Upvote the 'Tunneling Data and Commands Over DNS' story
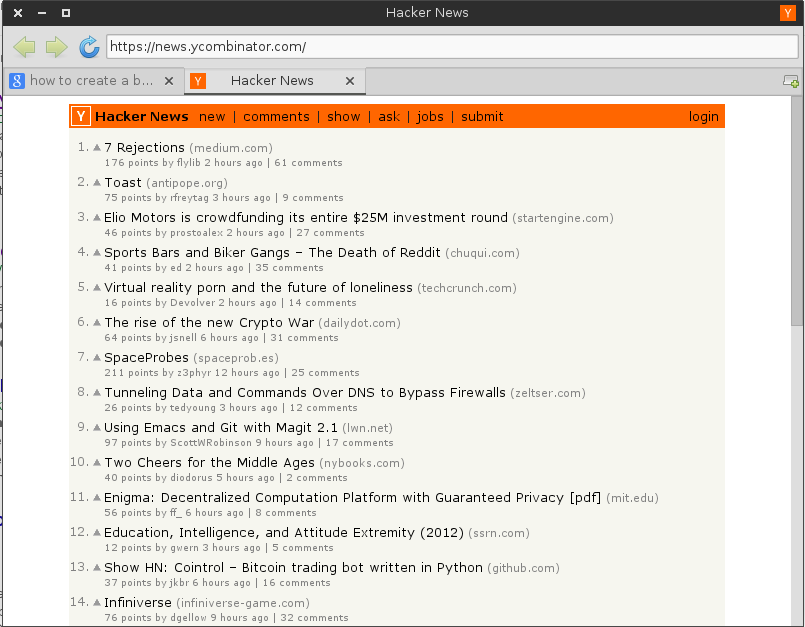 (x=97, y=392)
